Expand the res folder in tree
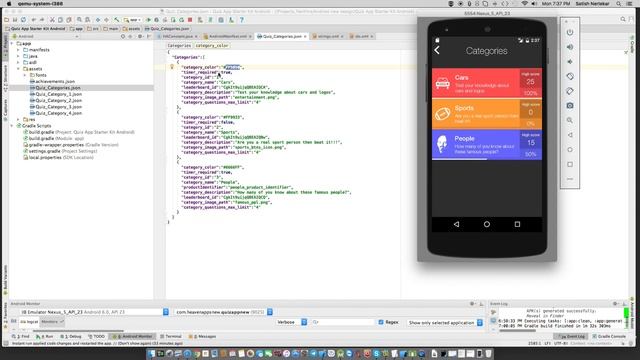The image size is (640, 360). pyautogui.click(x=18, y=120)
